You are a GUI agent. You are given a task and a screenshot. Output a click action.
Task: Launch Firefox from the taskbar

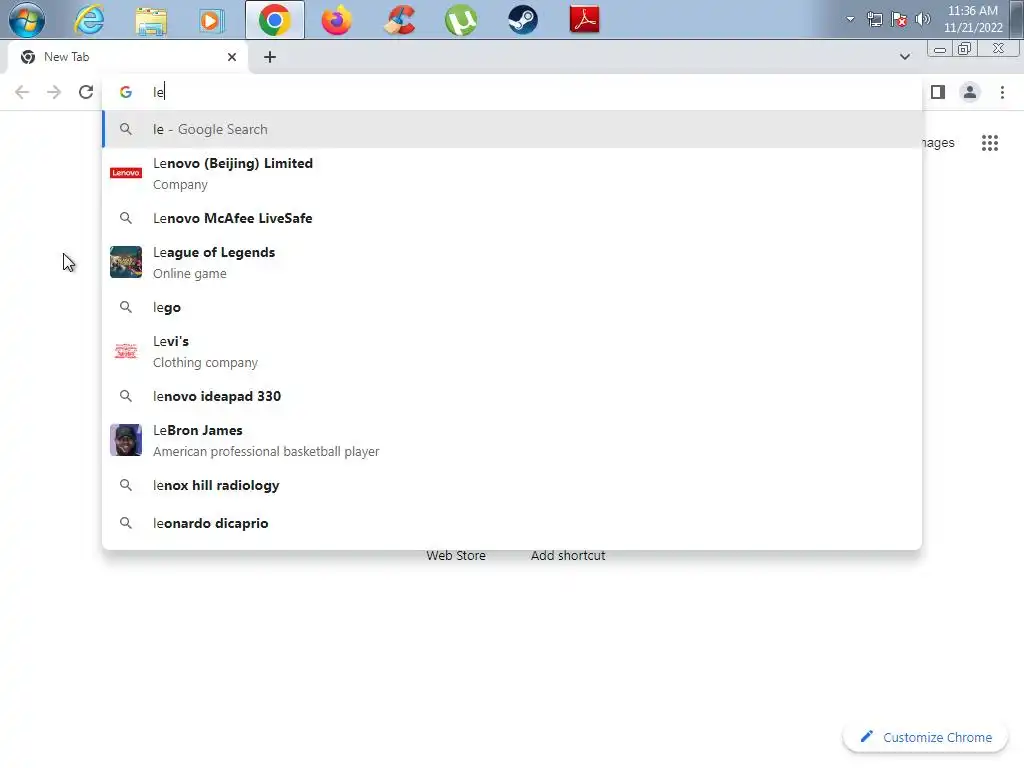point(336,20)
